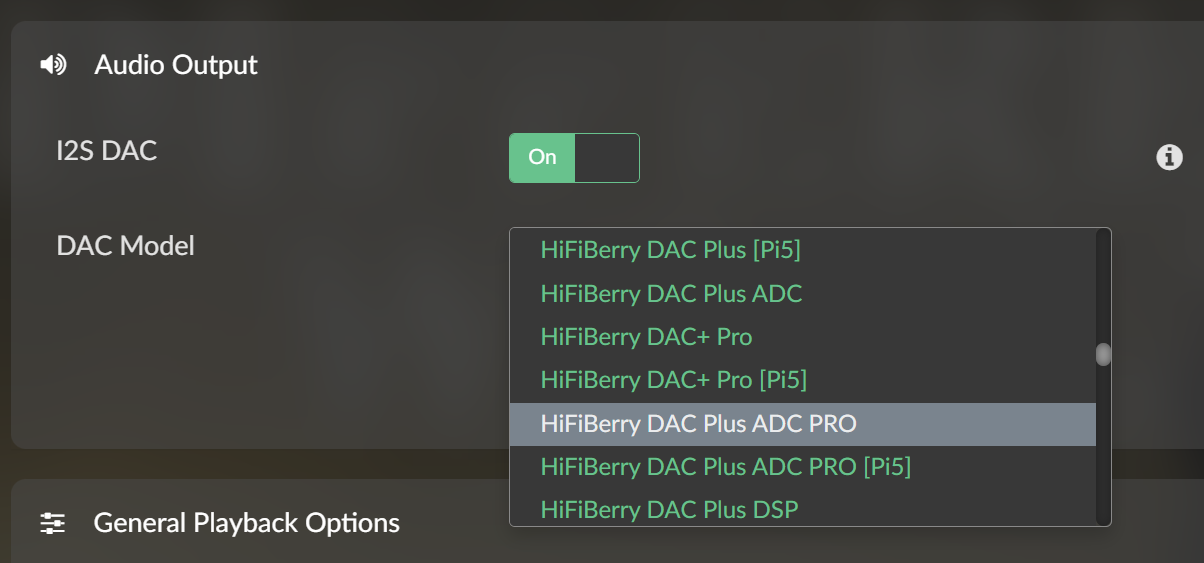Click the info icon for I2S DAC

pos(1169,157)
